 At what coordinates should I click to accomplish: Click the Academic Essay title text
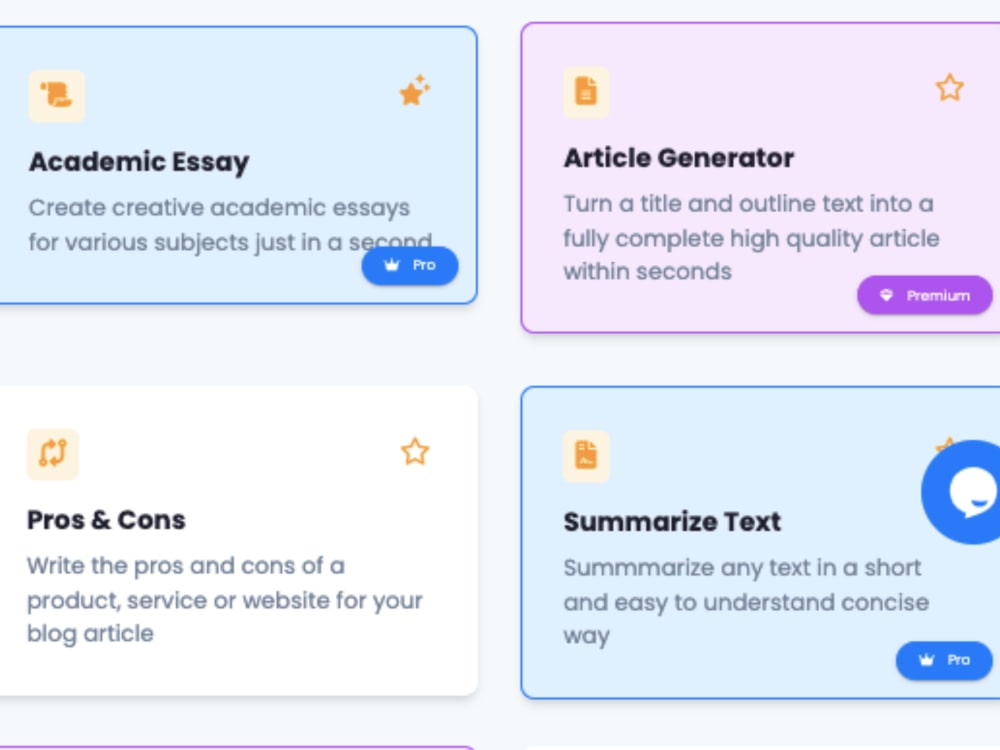139,162
